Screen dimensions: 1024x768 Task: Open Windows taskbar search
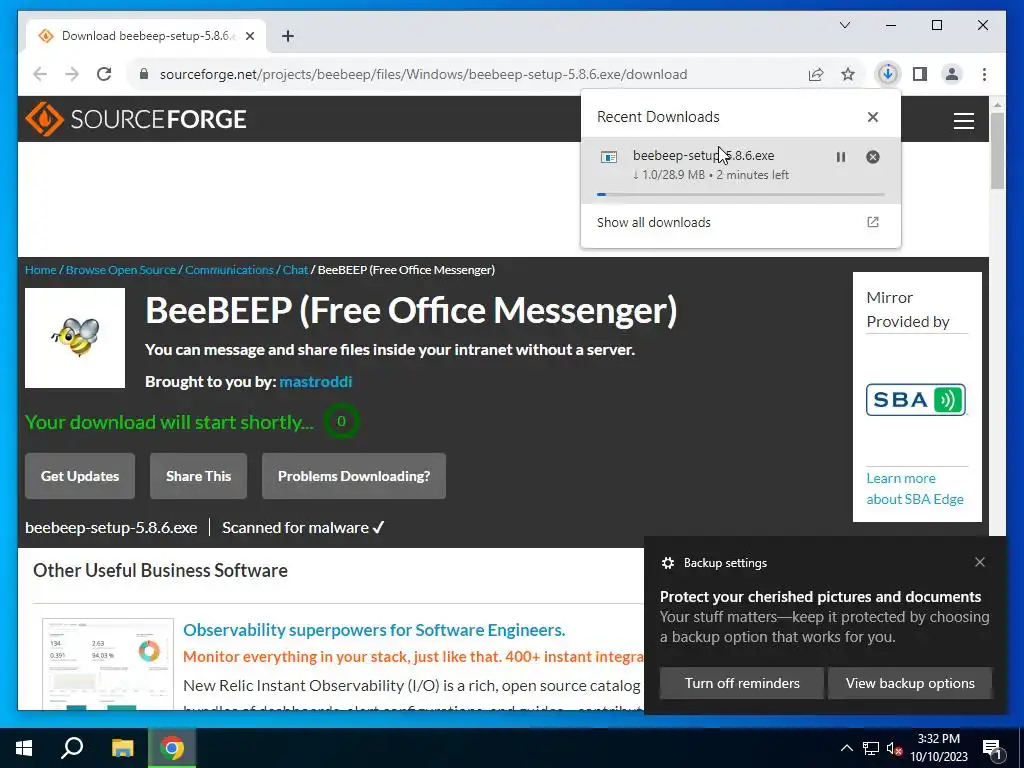[x=72, y=748]
